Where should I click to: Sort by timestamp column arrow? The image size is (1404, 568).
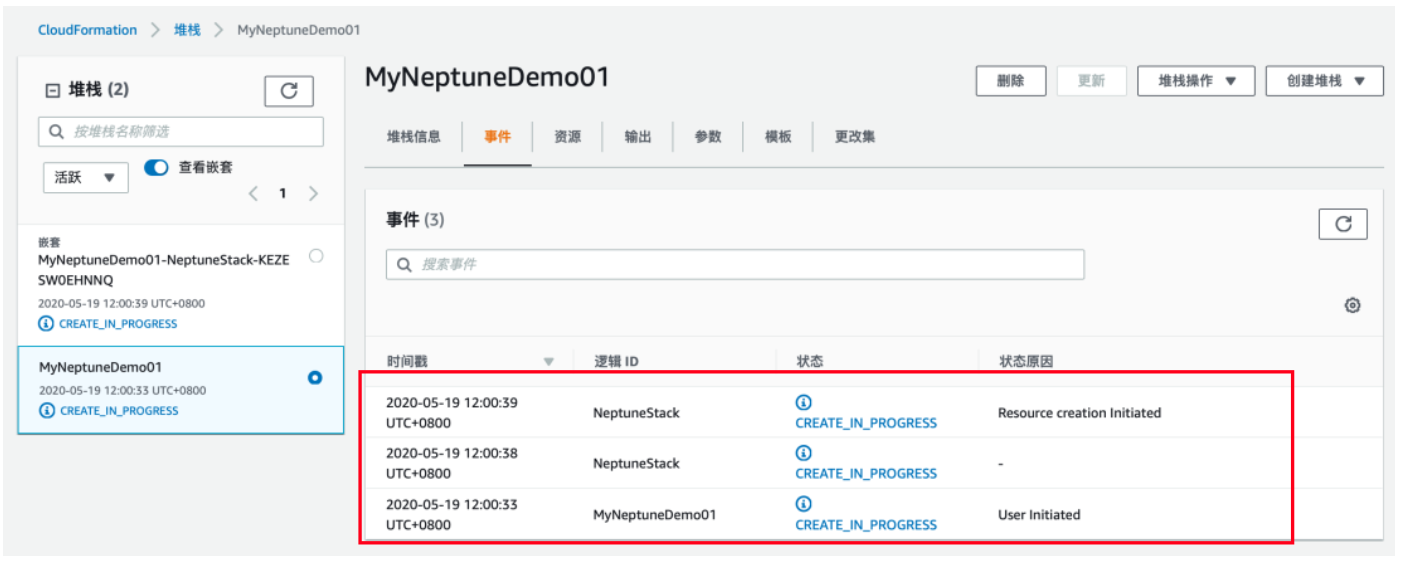pyautogui.click(x=548, y=361)
